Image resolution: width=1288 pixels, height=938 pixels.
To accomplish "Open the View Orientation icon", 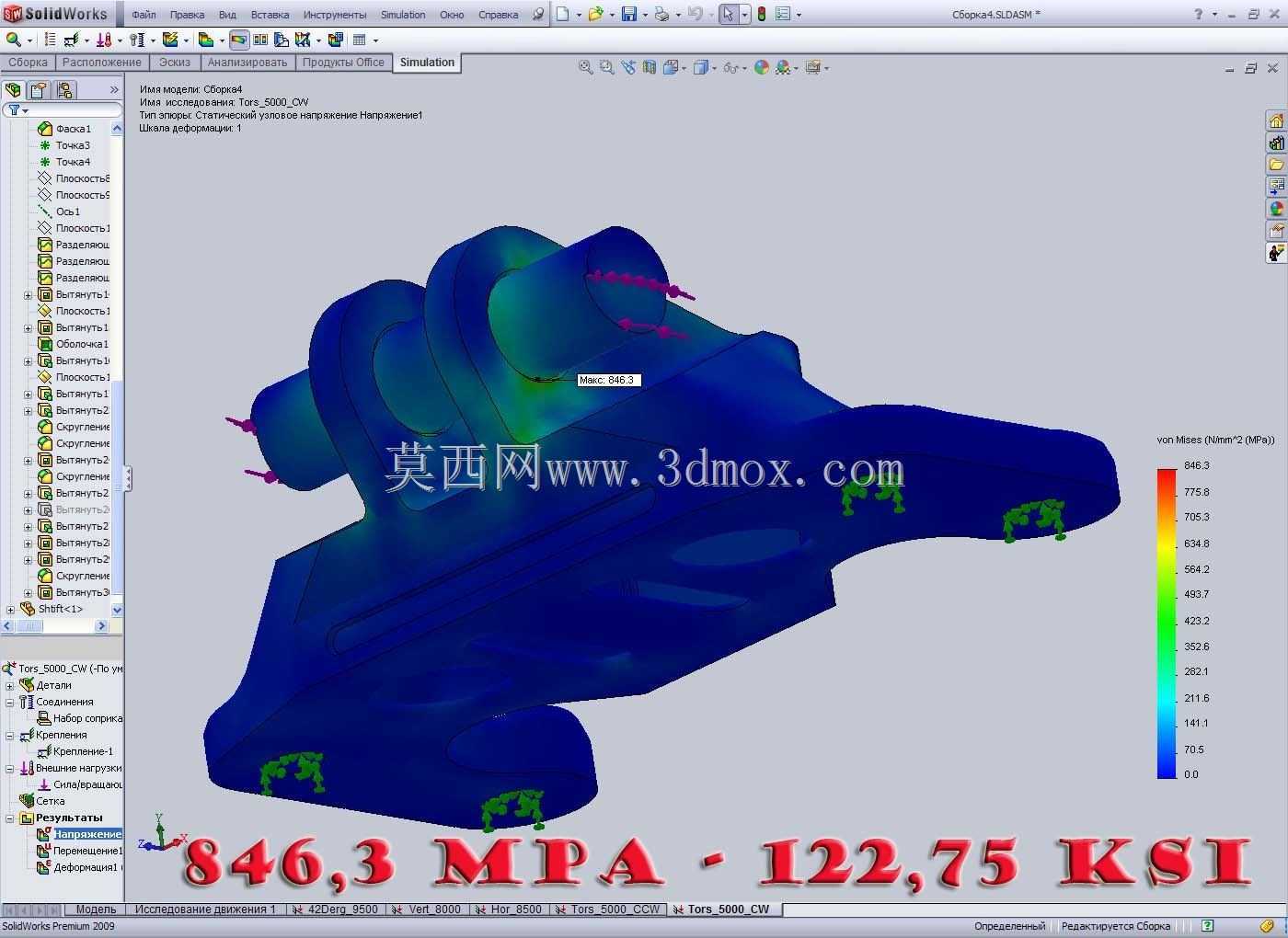I will (x=671, y=67).
